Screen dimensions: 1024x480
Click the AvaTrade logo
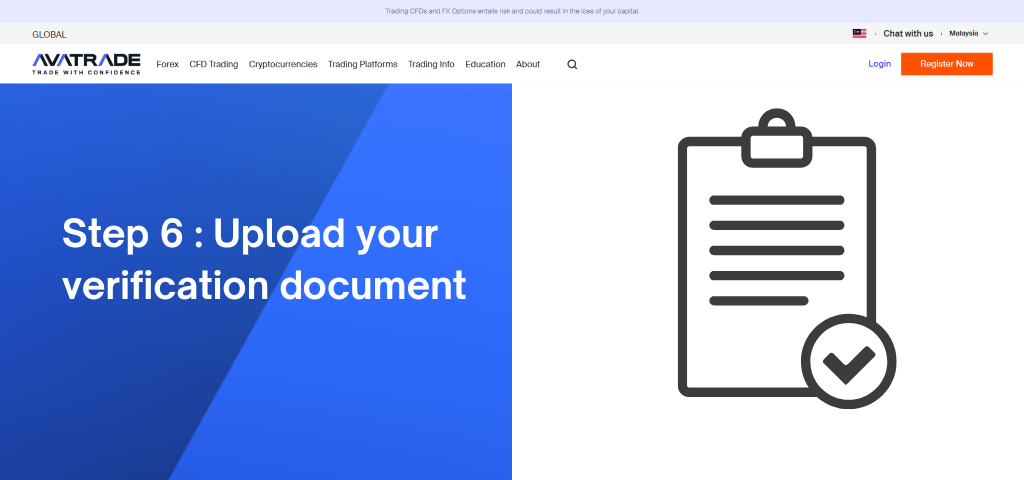(x=86, y=64)
